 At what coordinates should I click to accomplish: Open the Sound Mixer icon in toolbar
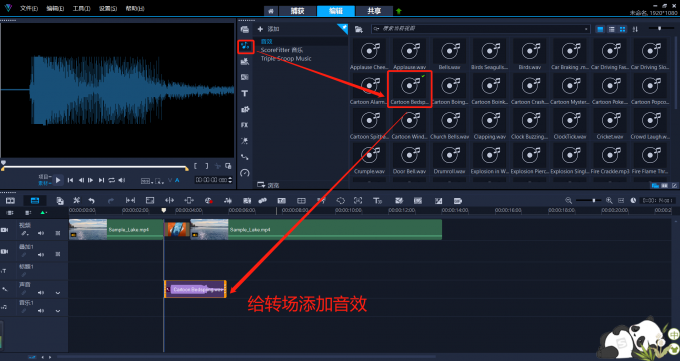click(x=228, y=200)
